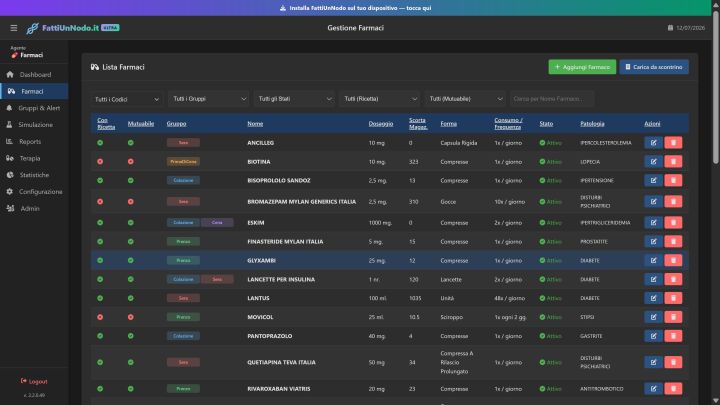
Task: Delete the ANCILLEG drug entry
Action: point(673,143)
